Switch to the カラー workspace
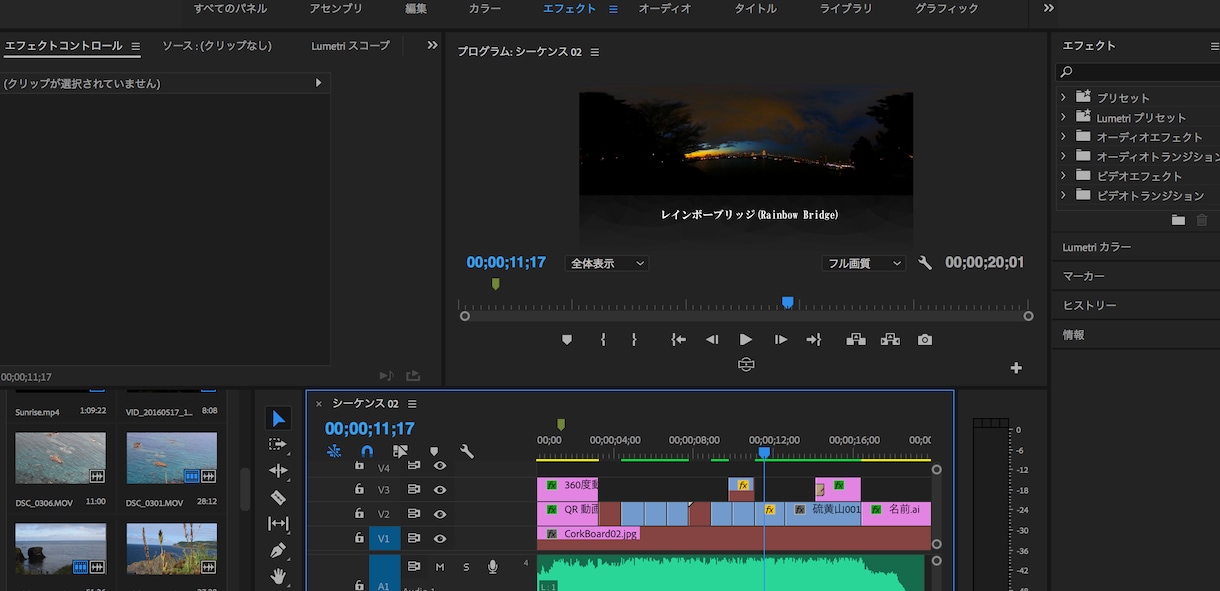Screen dimensions: 1220x591 coord(485,9)
